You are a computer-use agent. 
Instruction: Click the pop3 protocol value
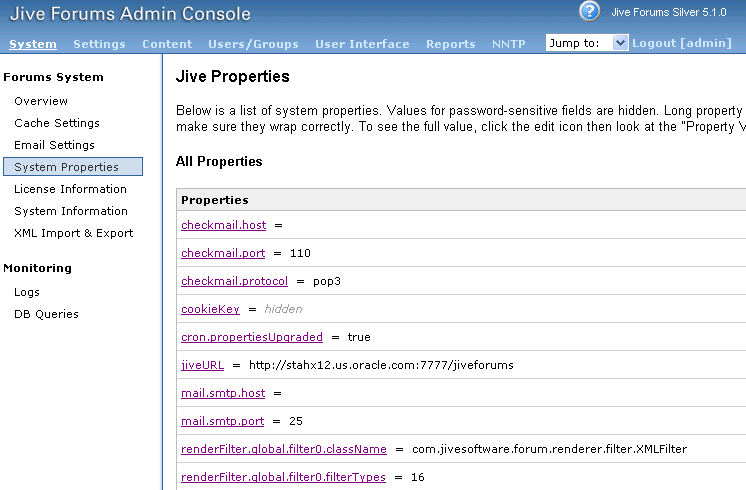point(327,281)
